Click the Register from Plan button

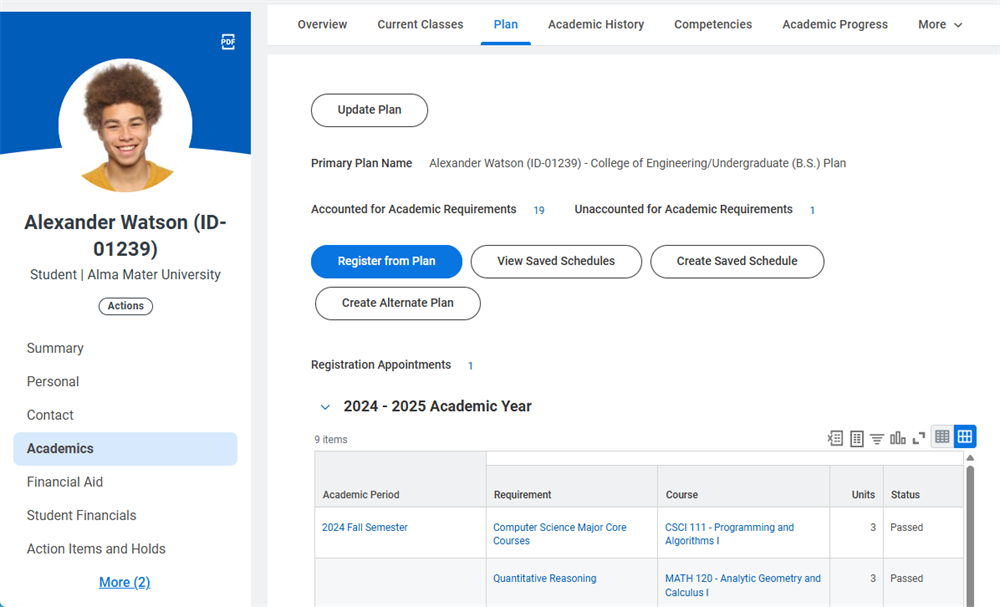click(386, 261)
